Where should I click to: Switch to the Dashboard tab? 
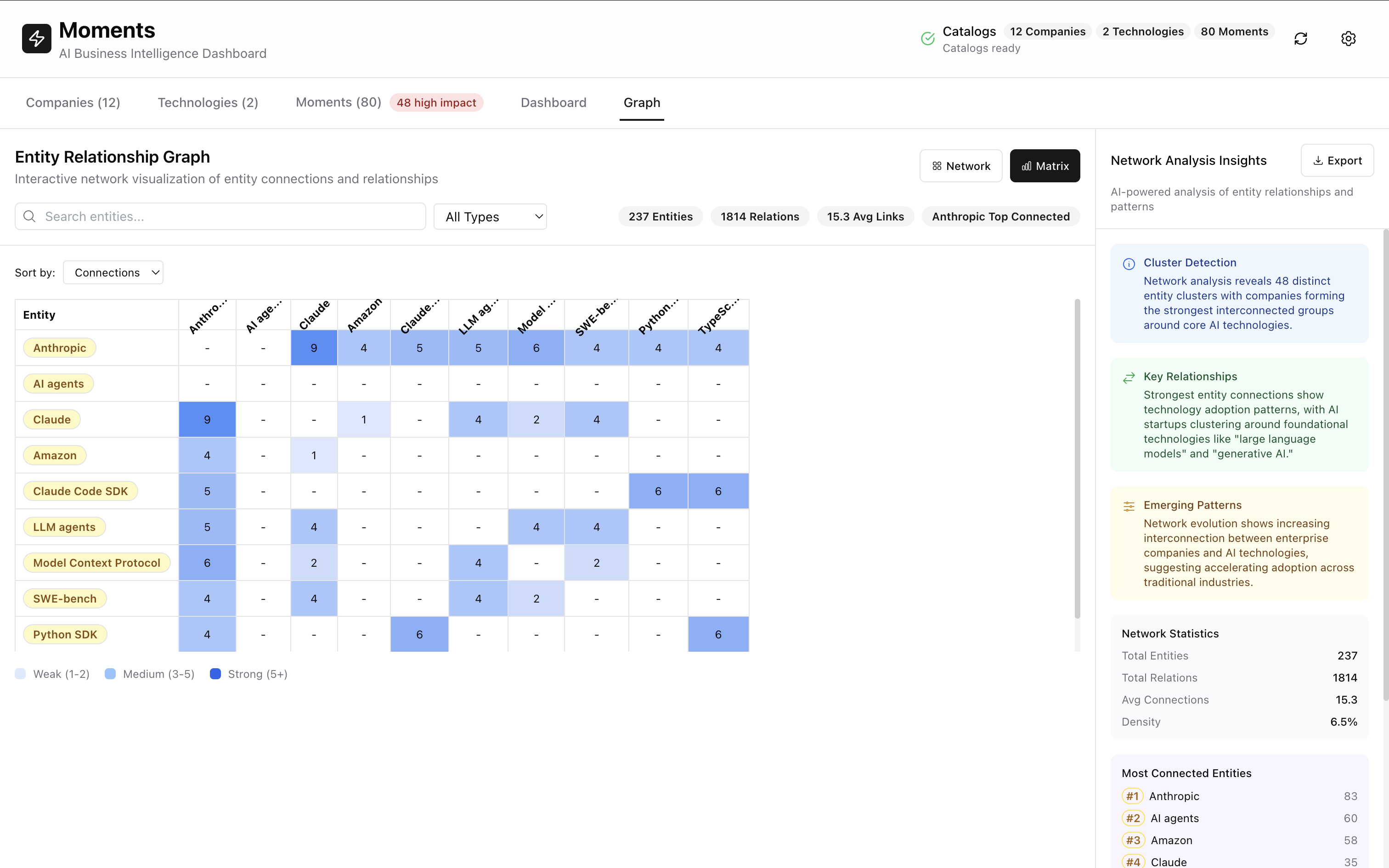[x=553, y=102]
